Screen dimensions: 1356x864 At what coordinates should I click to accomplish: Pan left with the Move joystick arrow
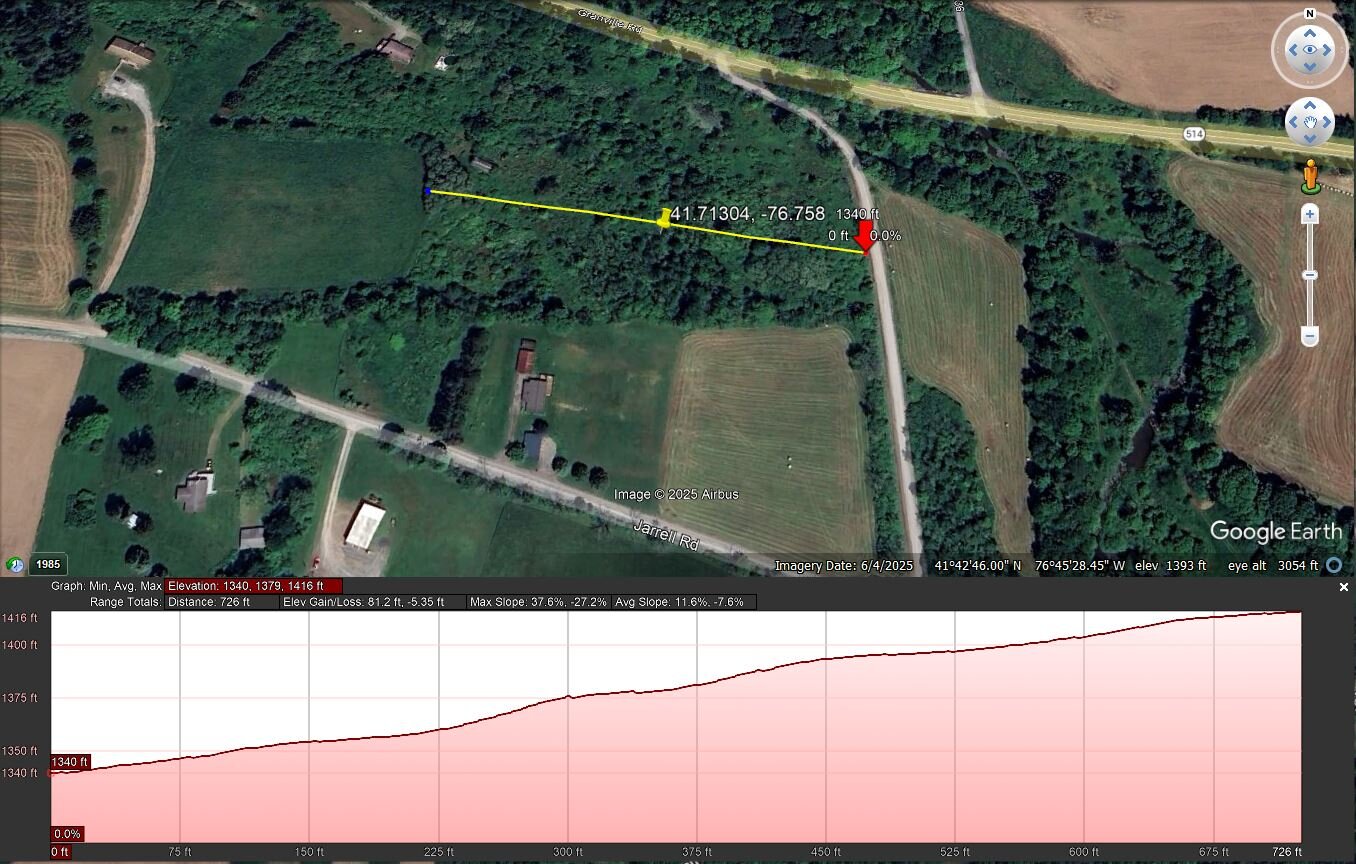point(1292,122)
